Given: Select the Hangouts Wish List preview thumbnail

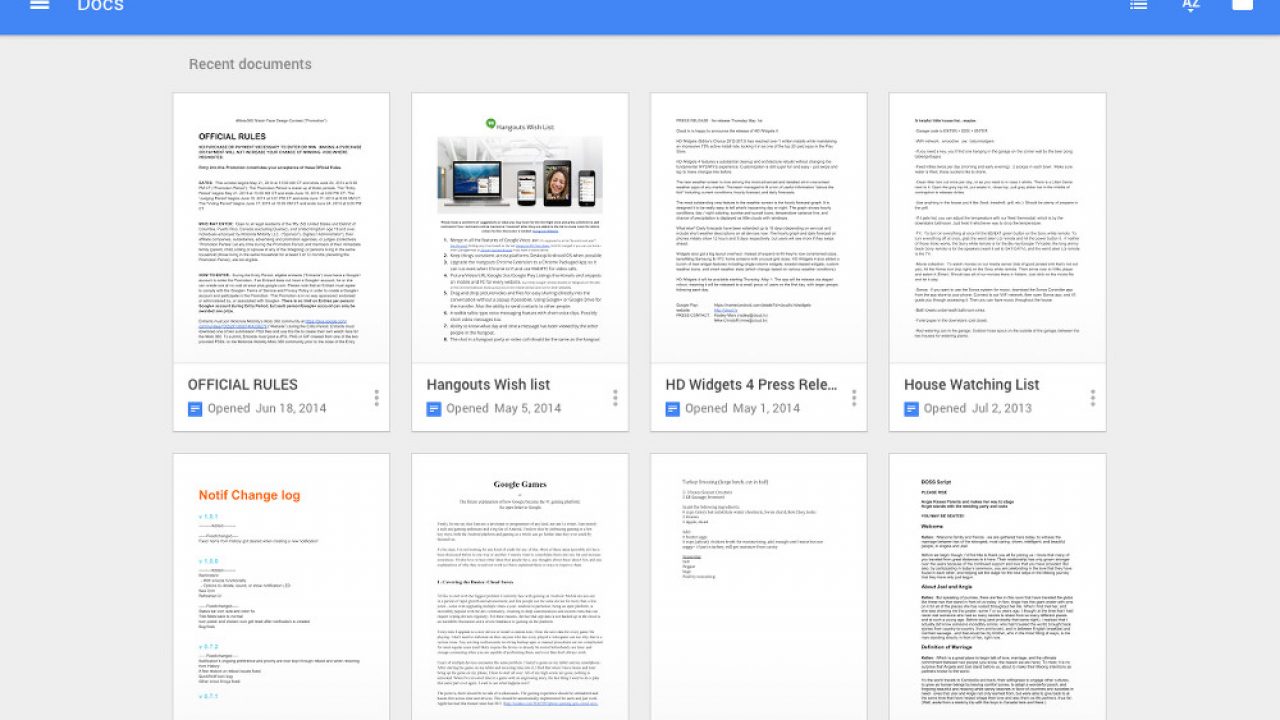Looking at the screenshot, I should [520, 228].
